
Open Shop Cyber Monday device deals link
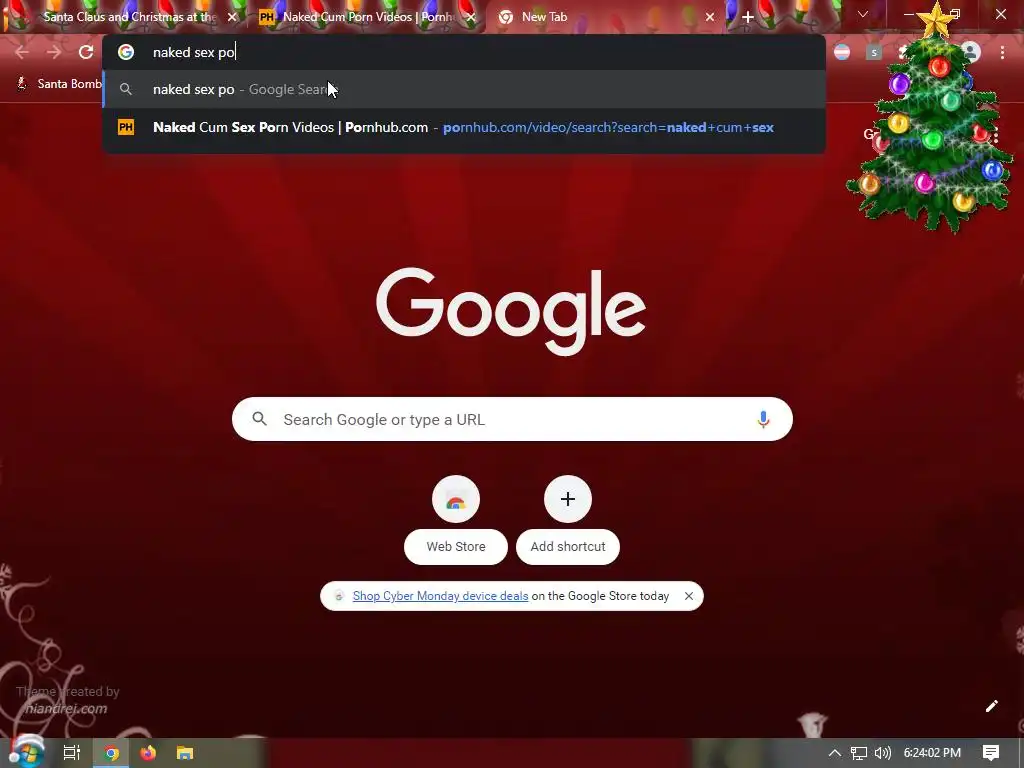(x=440, y=596)
